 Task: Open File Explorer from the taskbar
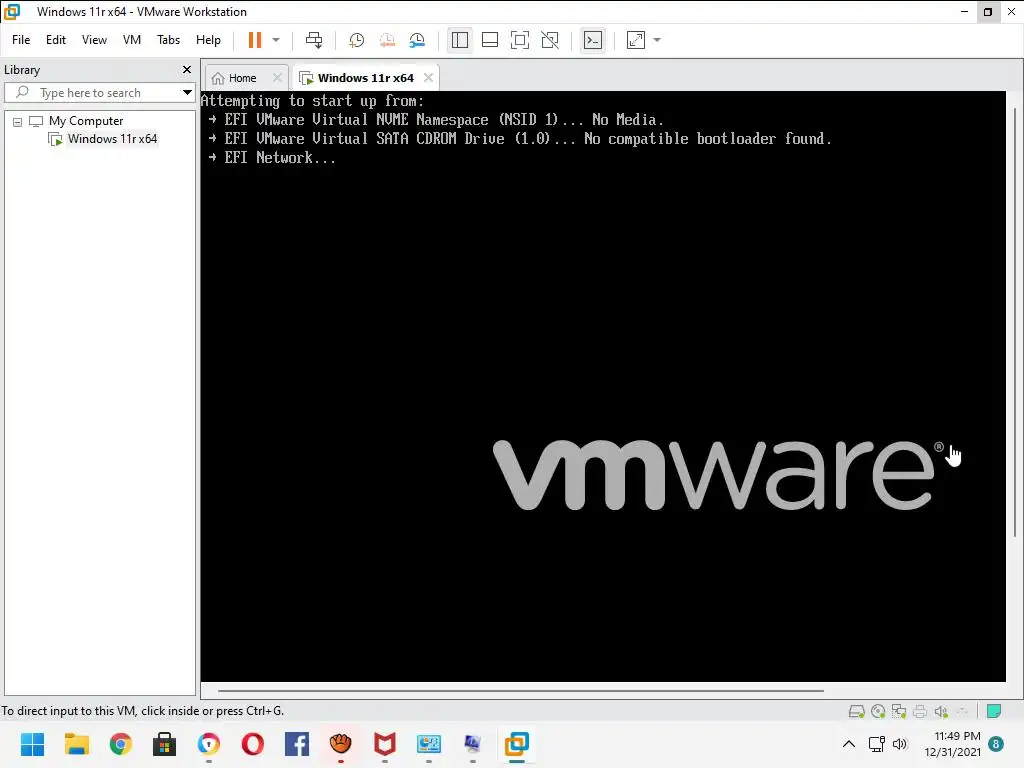pos(76,744)
